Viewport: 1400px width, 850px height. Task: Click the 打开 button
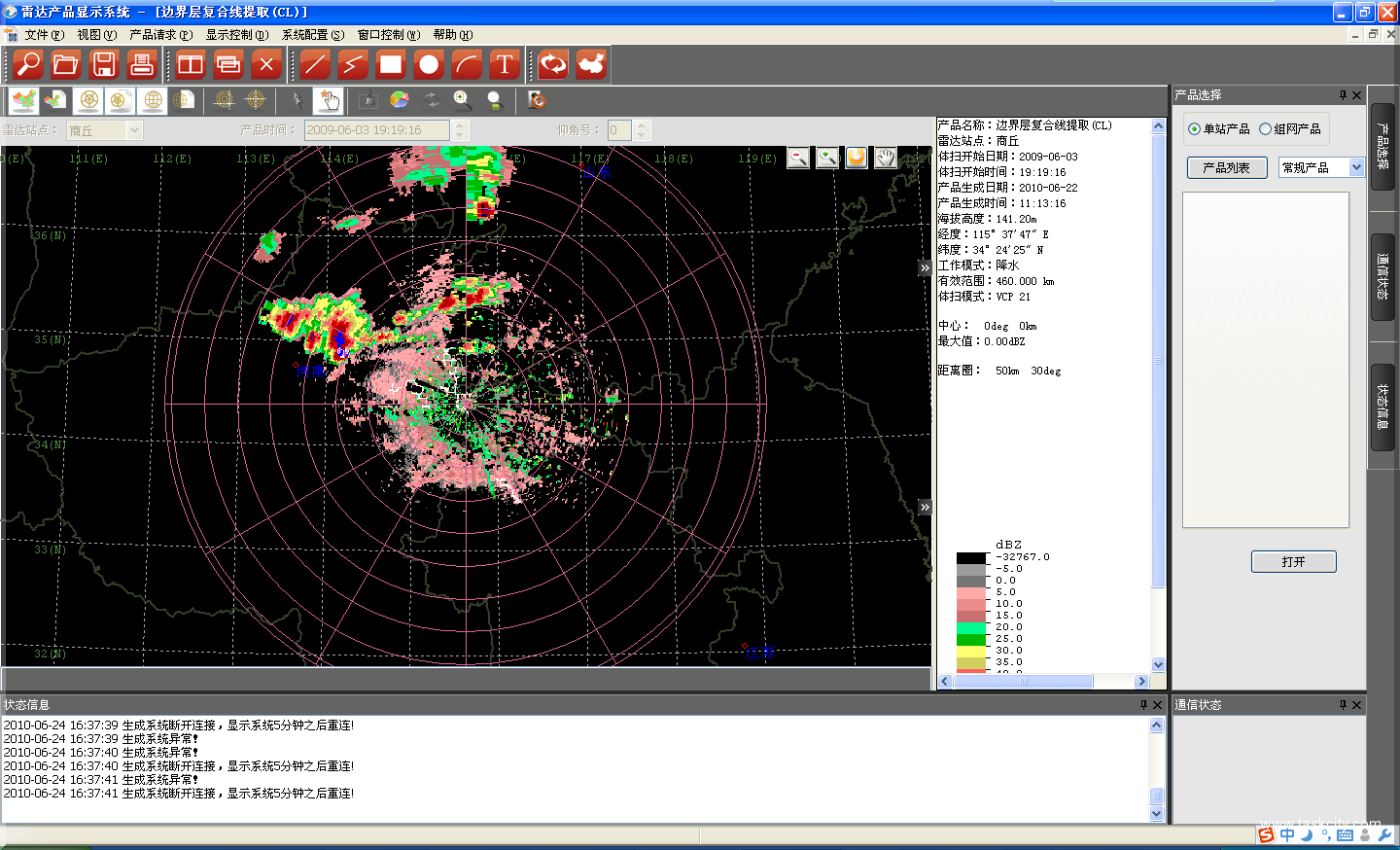point(1293,562)
